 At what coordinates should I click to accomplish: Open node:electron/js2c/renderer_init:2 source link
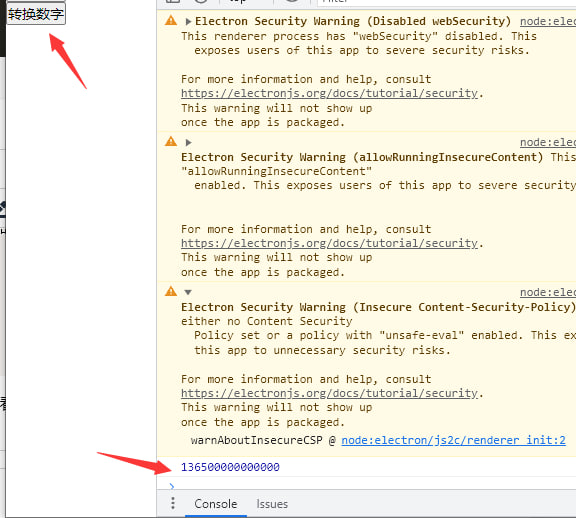[453, 440]
